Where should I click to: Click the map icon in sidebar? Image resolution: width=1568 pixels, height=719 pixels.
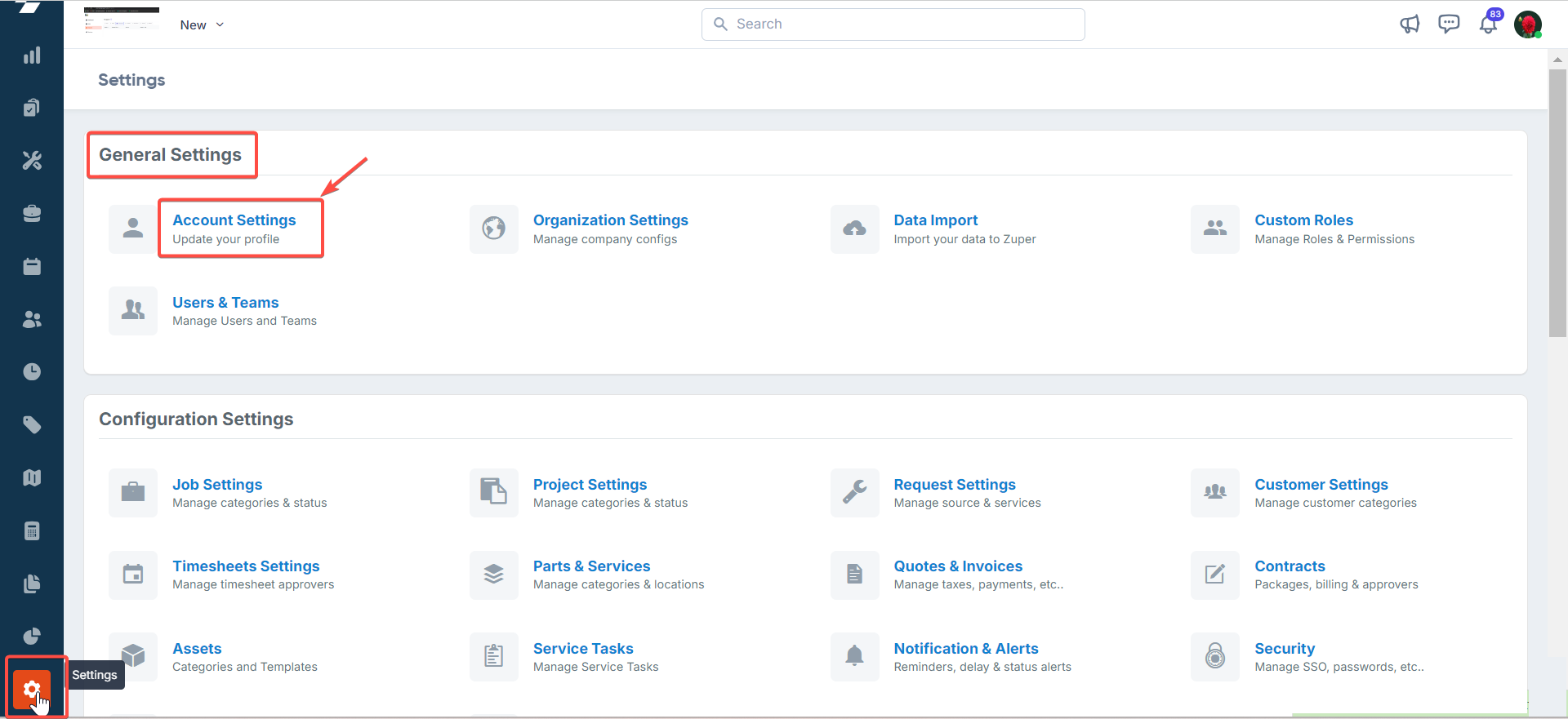point(32,478)
